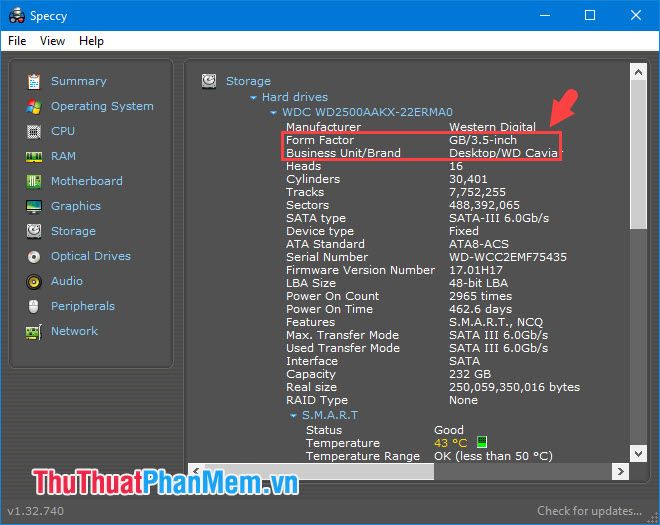Click the Power On Time value 462.6 days

pyautogui.click(x=480, y=309)
